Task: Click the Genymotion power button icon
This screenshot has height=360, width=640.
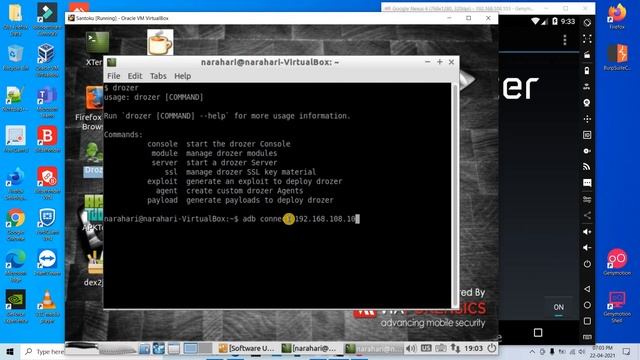Action: pos(587,264)
